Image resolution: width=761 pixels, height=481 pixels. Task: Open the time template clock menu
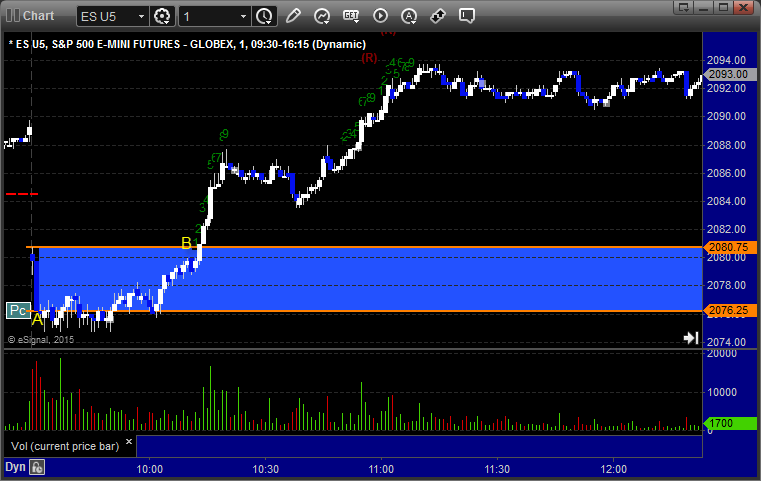pos(265,16)
